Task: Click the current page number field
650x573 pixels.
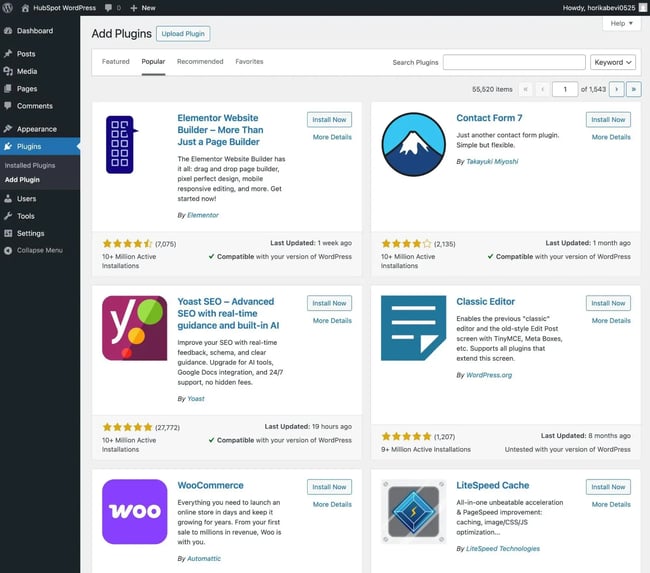Action: pyautogui.click(x=565, y=89)
